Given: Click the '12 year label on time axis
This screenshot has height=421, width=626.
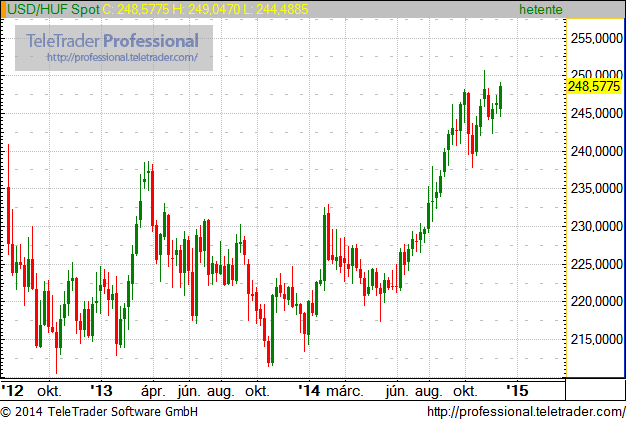Looking at the screenshot, I should coord(13,391).
